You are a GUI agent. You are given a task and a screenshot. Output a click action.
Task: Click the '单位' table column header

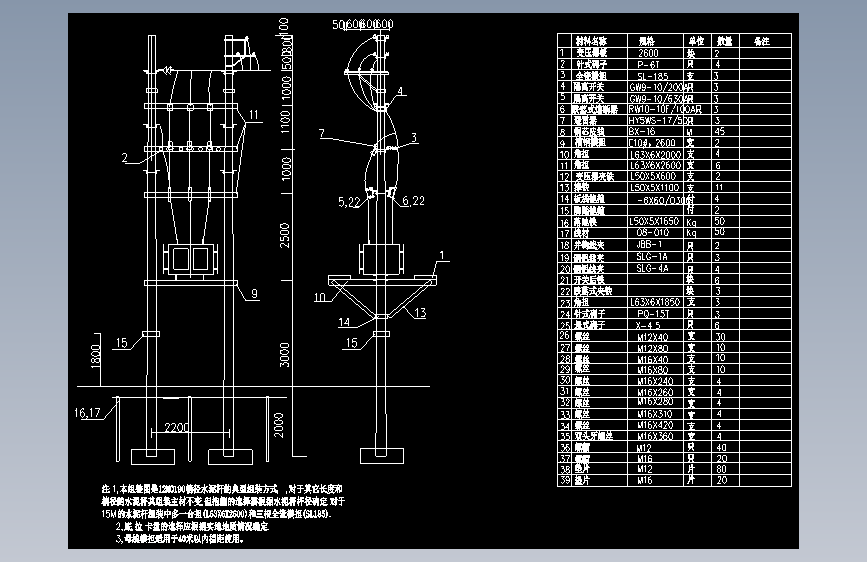[696, 41]
